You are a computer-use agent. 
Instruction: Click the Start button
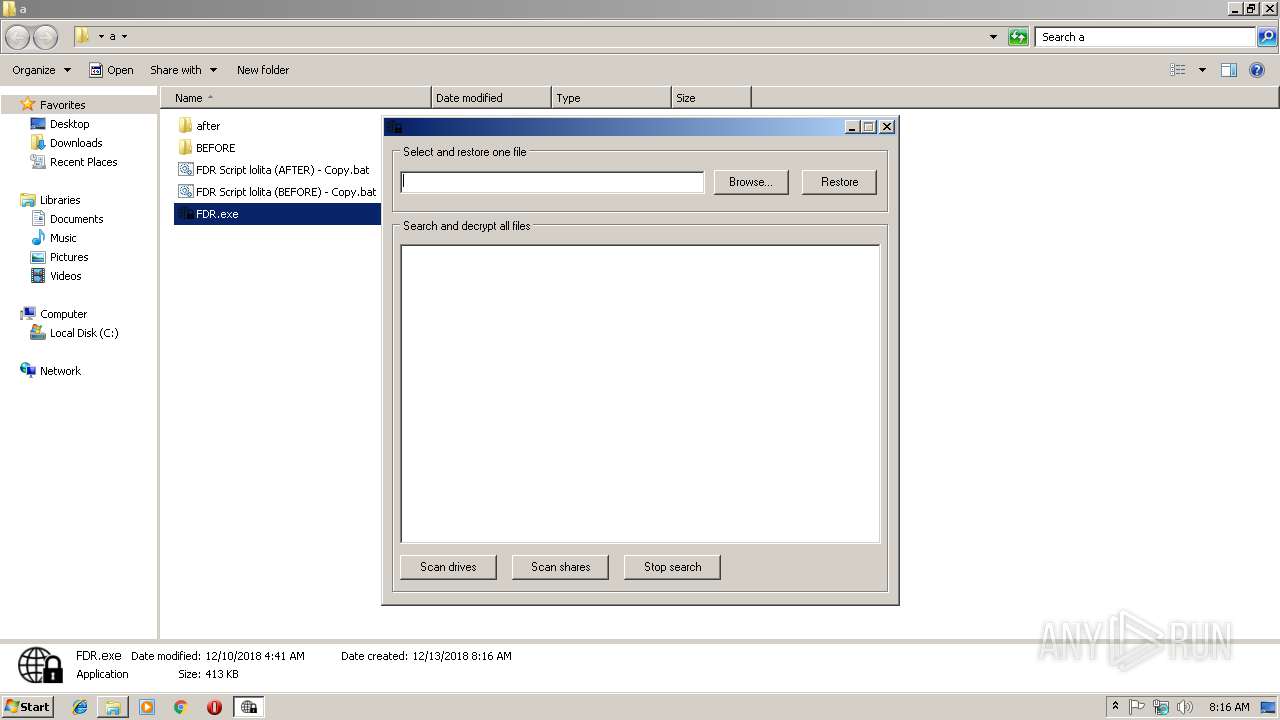pyautogui.click(x=27, y=706)
